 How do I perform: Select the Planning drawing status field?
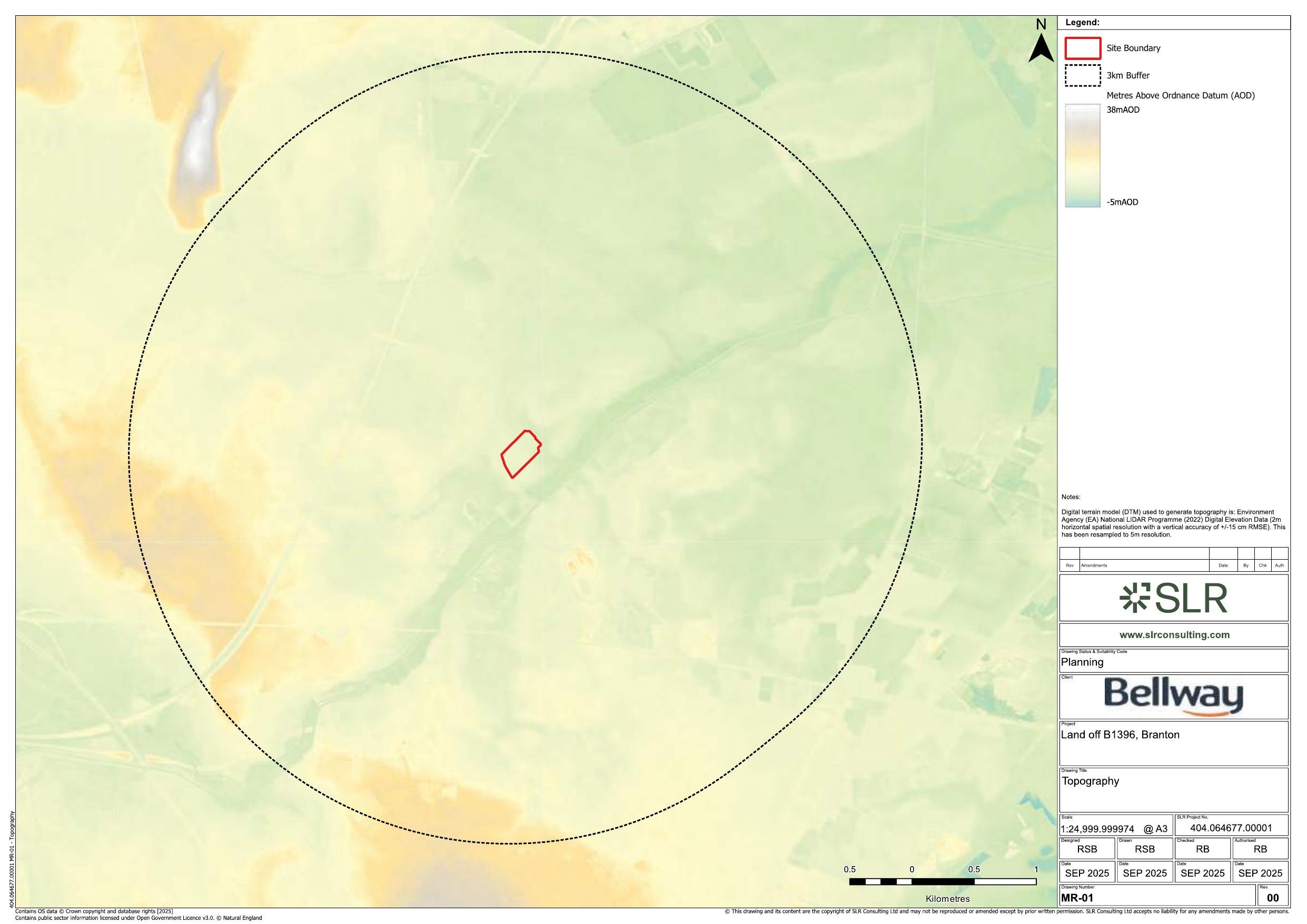1082,662
